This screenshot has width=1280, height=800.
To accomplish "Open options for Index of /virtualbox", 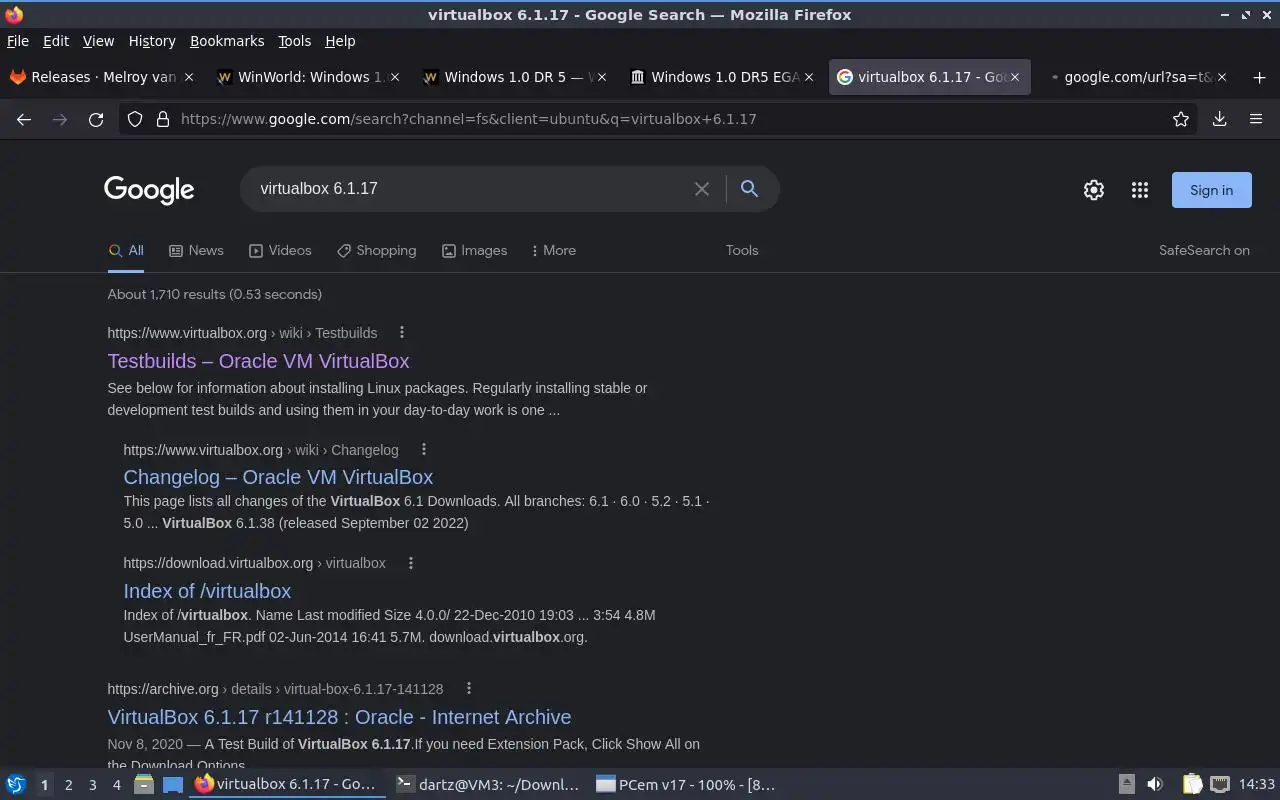I will click(411, 563).
